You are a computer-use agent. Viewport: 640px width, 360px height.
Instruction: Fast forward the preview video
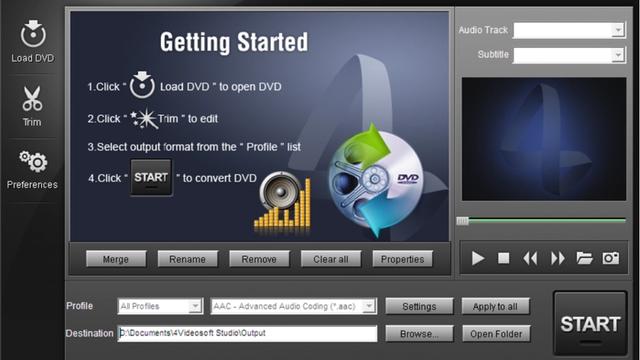558,258
